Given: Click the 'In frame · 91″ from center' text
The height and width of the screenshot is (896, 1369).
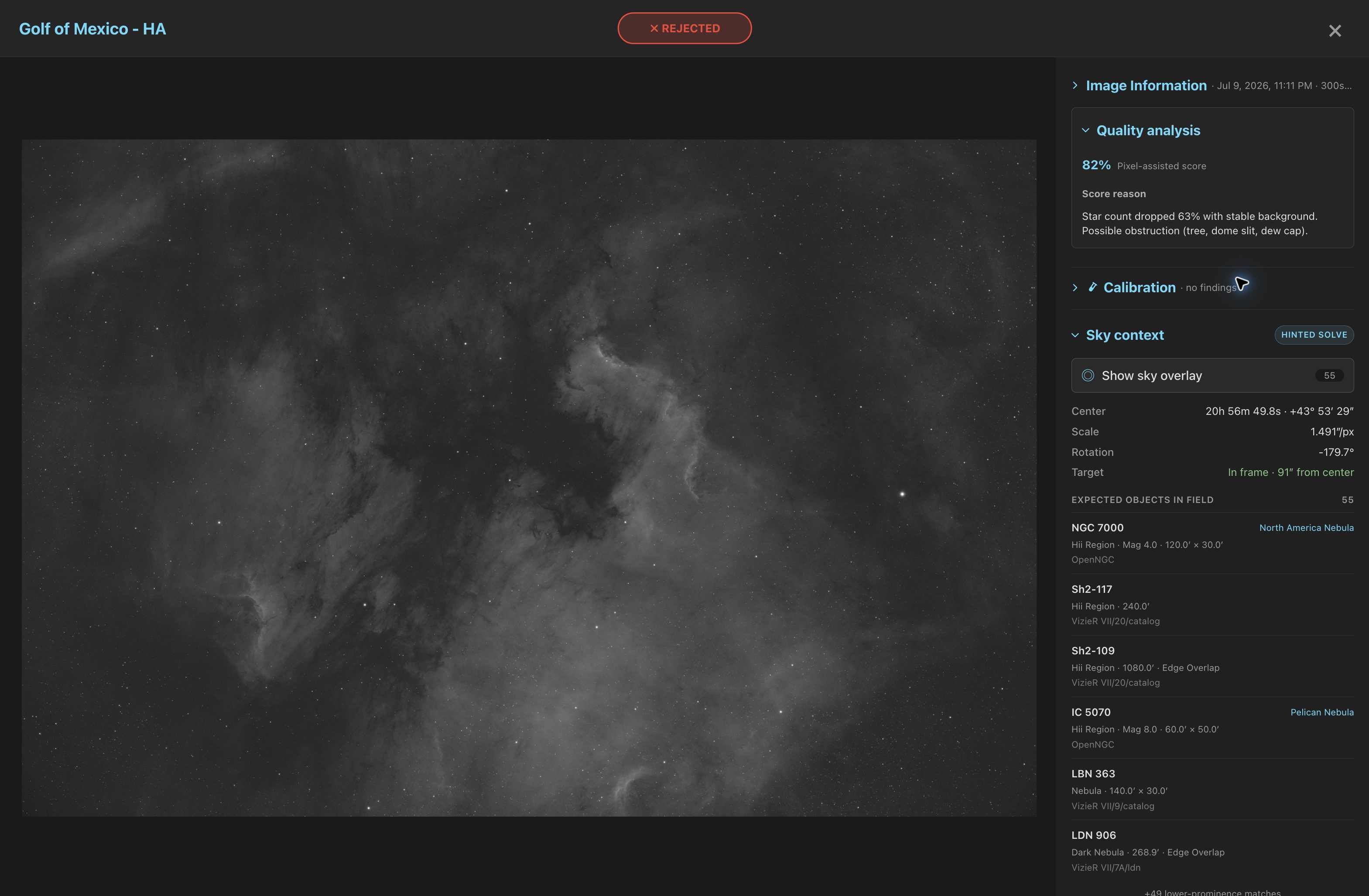Looking at the screenshot, I should point(1291,472).
